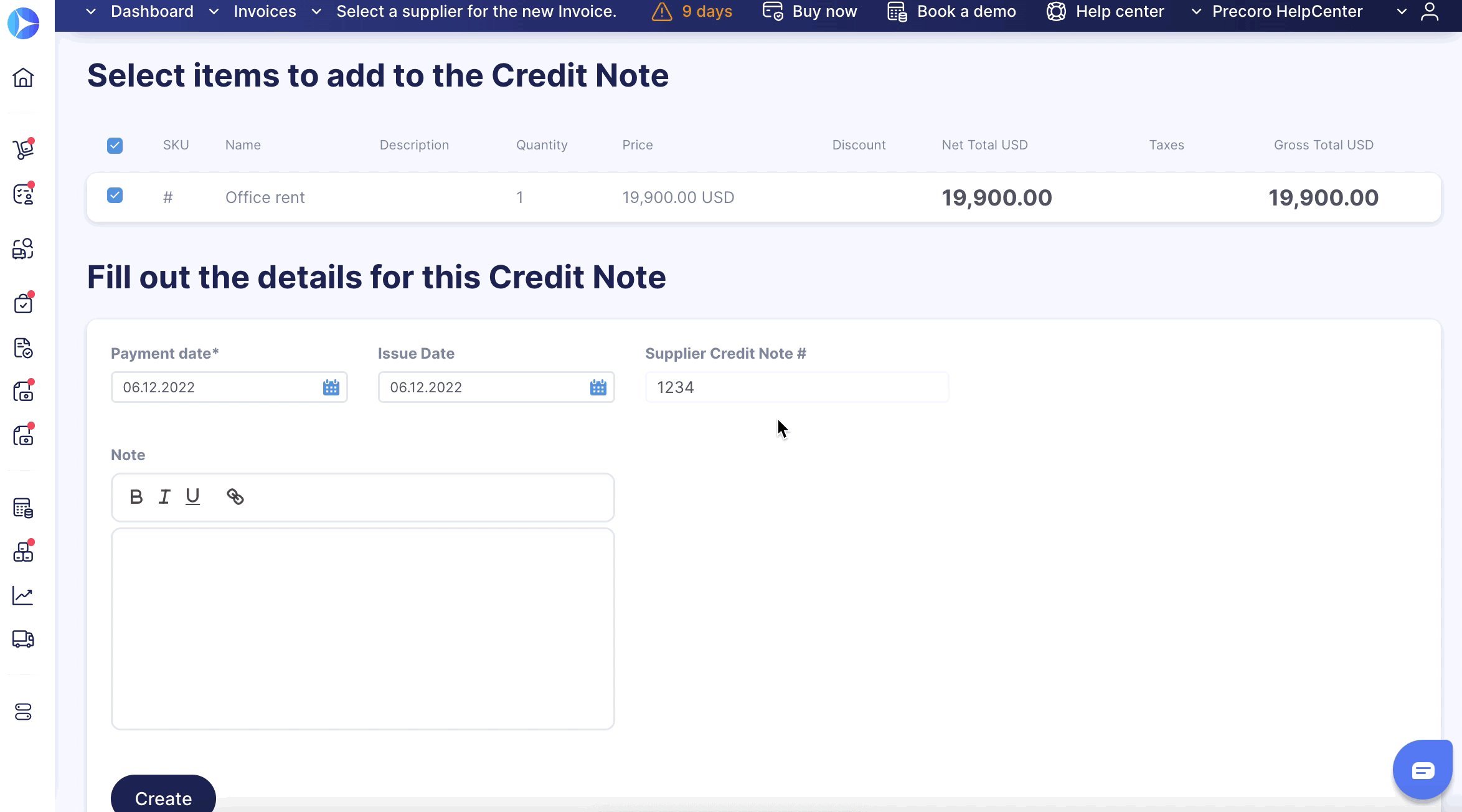Select the warehouse search icon in the sidebar
1462x812 pixels.
coord(23,248)
